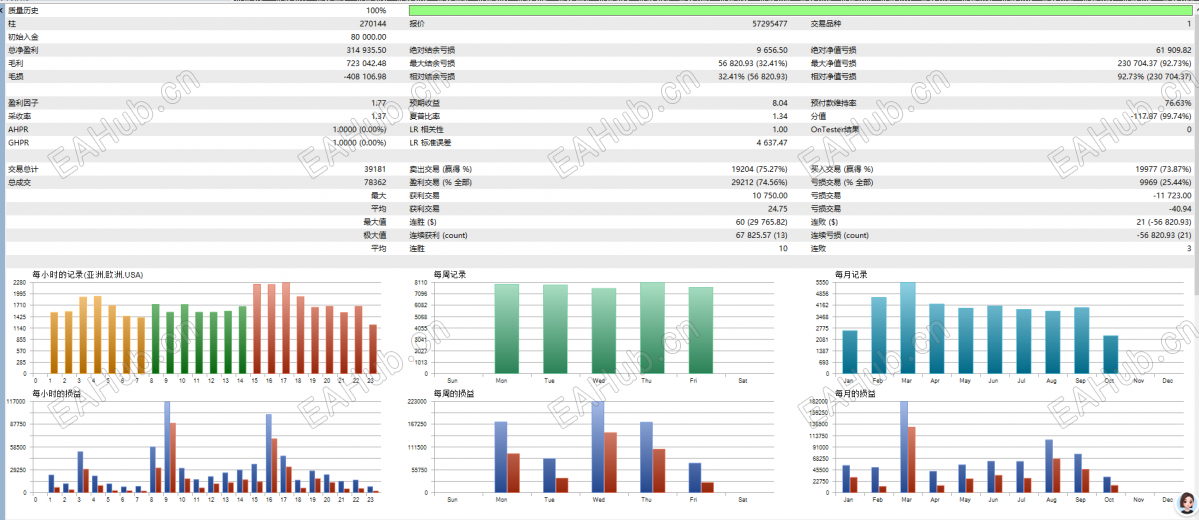Image resolution: width=1199 pixels, height=520 pixels.
Task: Select the 毛利 value 723 042.48
Action: 366,63
